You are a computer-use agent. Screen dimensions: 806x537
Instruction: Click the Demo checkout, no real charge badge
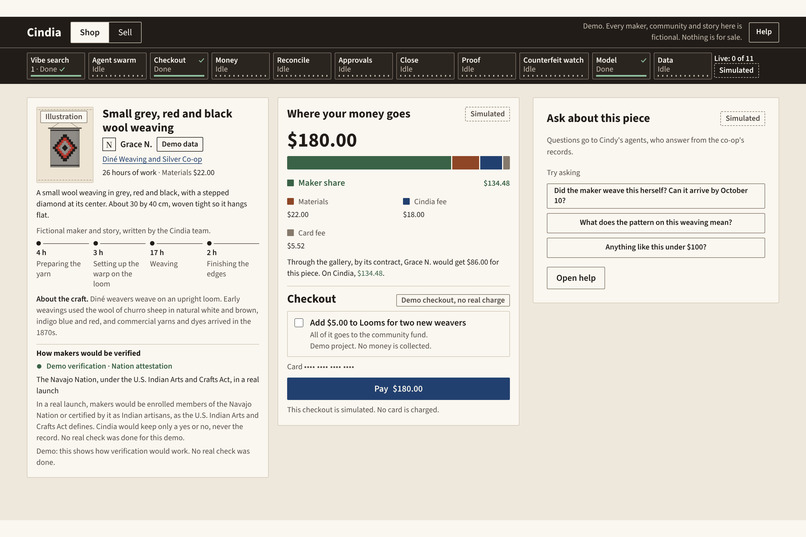(x=453, y=300)
